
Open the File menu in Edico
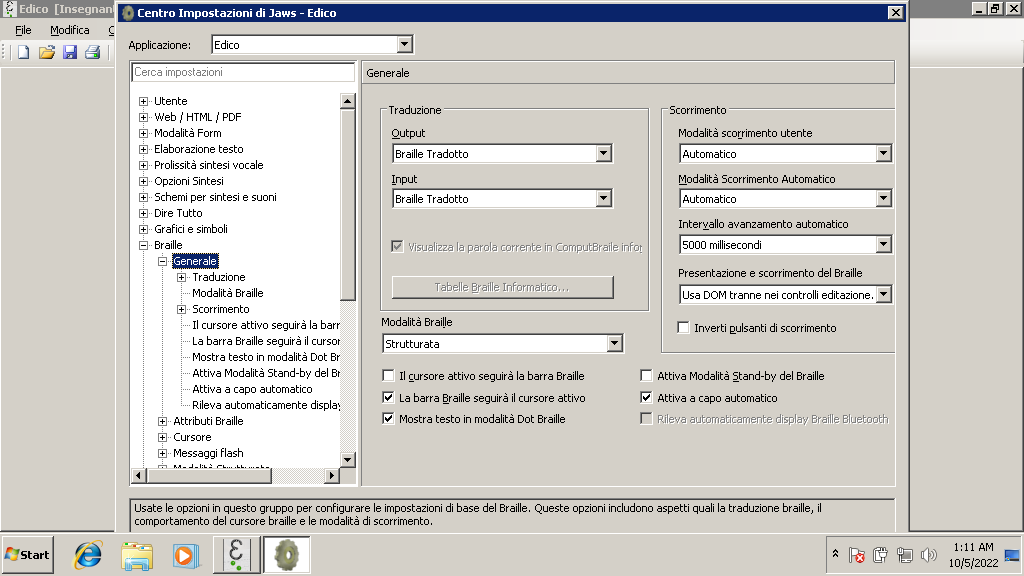tap(23, 30)
